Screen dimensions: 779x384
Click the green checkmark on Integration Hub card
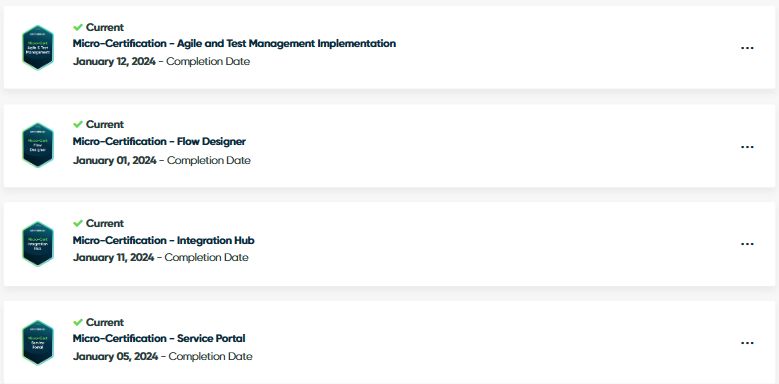point(78,223)
